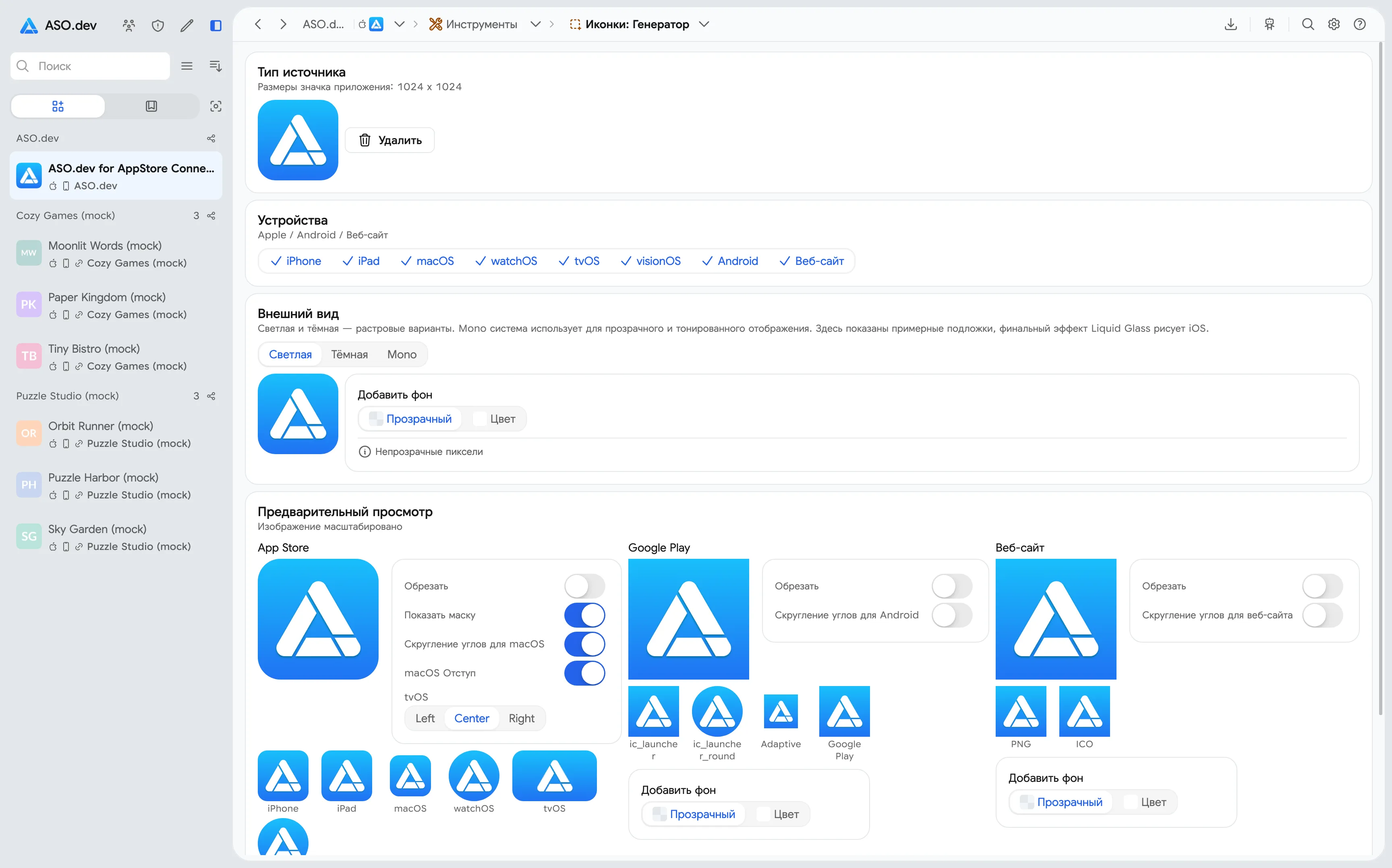Disable Показать маску switch

tap(584, 616)
